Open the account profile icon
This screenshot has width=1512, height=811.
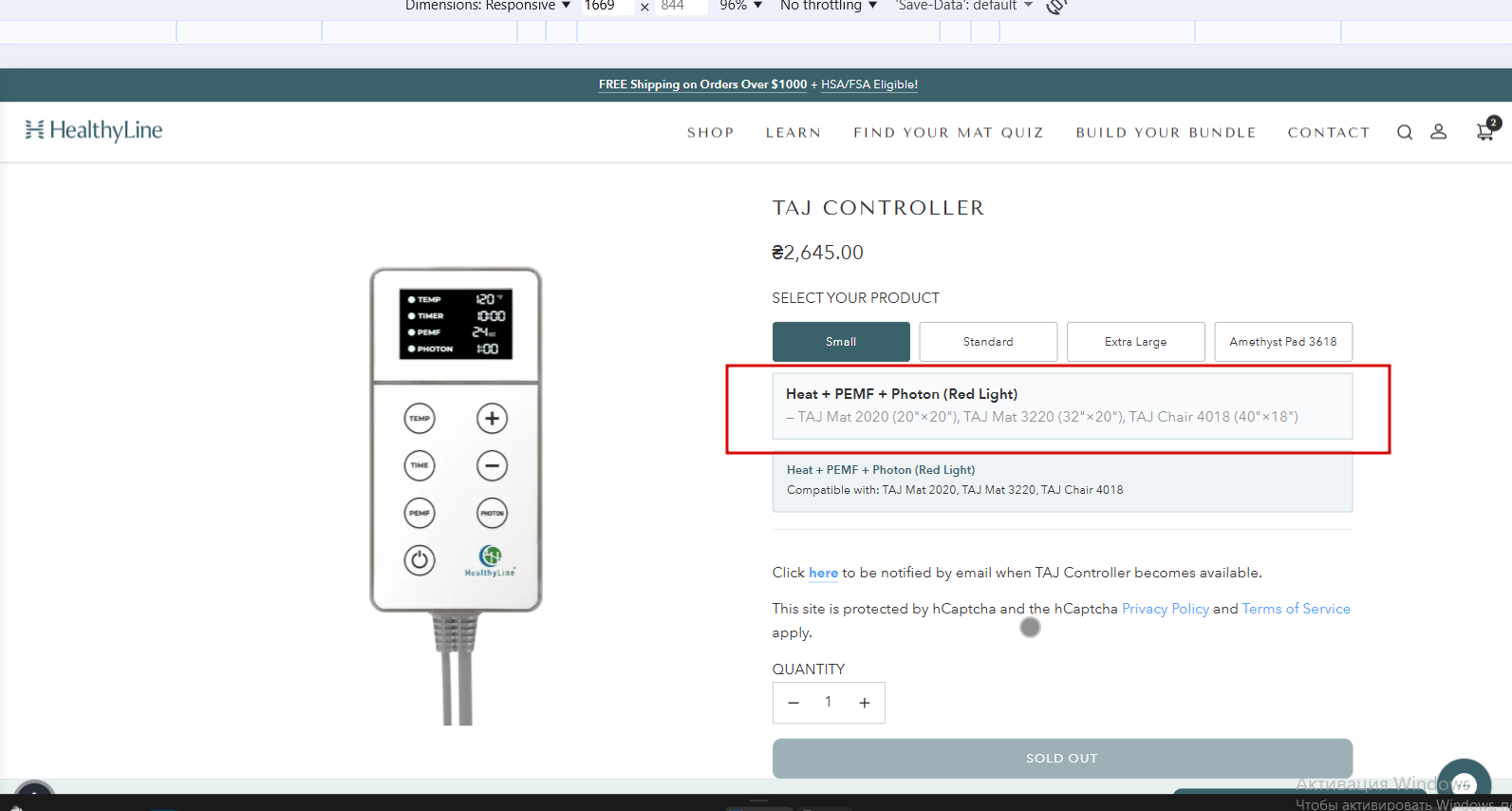point(1439,132)
